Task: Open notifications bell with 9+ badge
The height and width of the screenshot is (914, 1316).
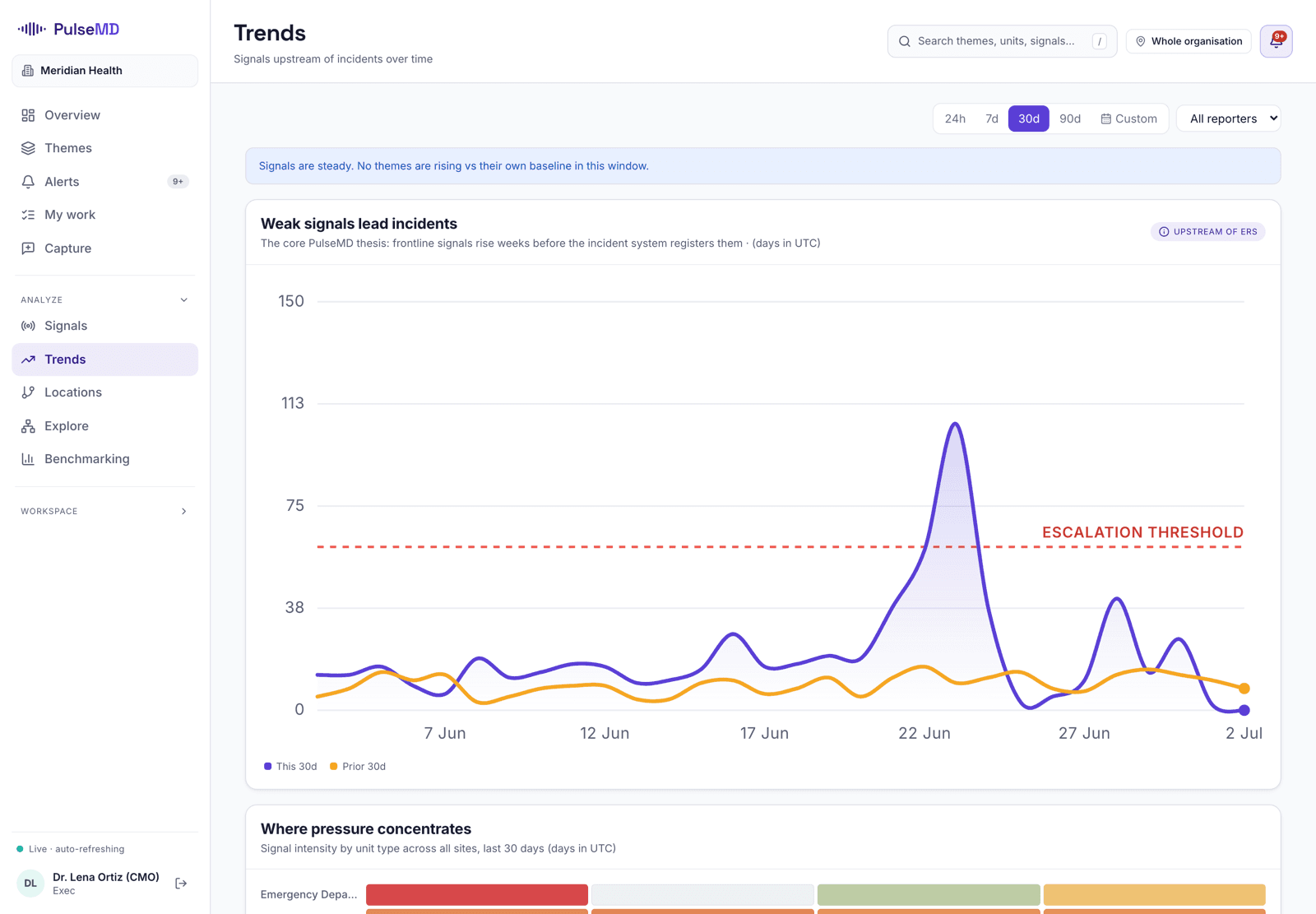Action: pos(1277,41)
